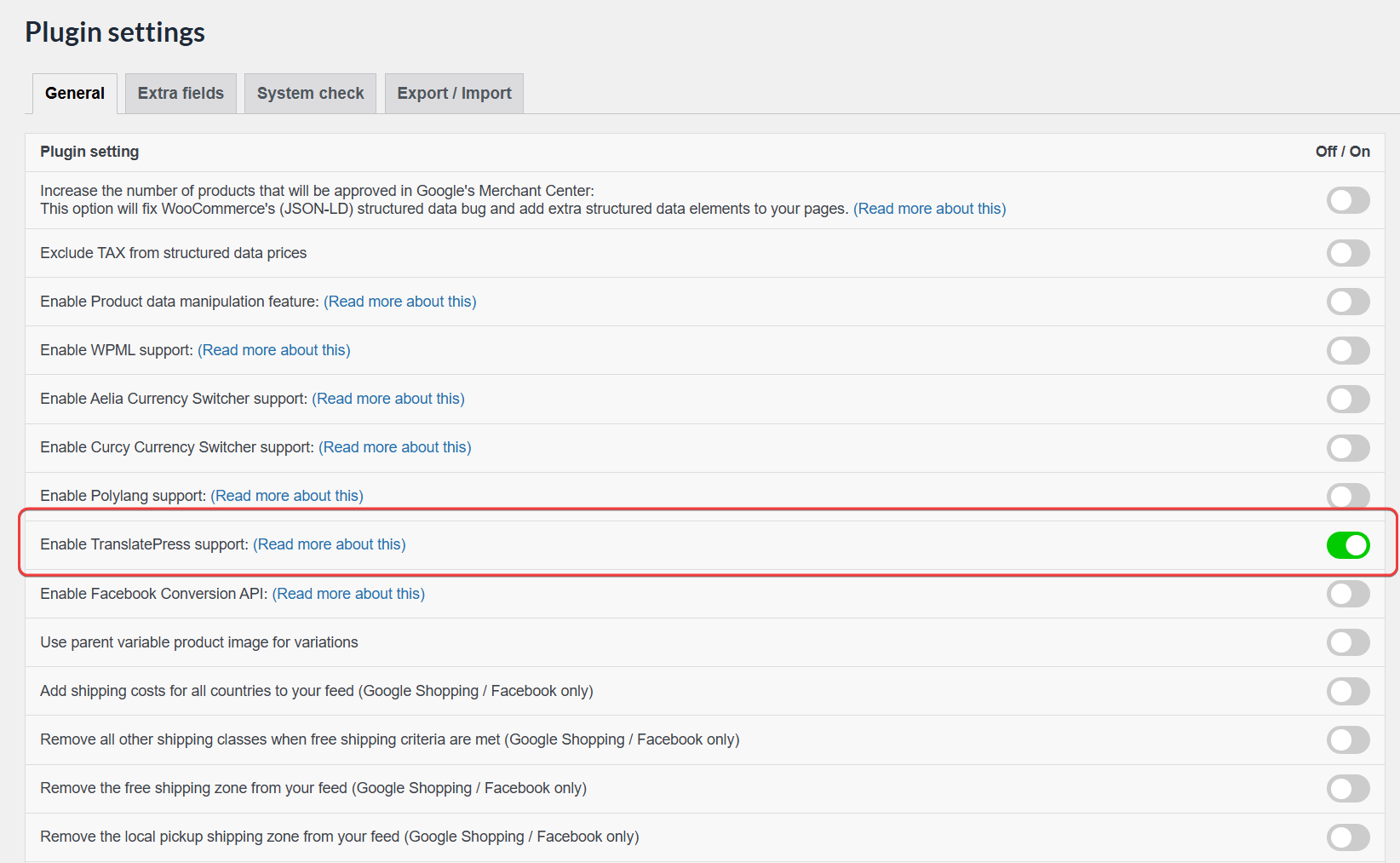This screenshot has width=1400, height=863.
Task: Enable the structured data fix toggle
Action: coord(1347,201)
